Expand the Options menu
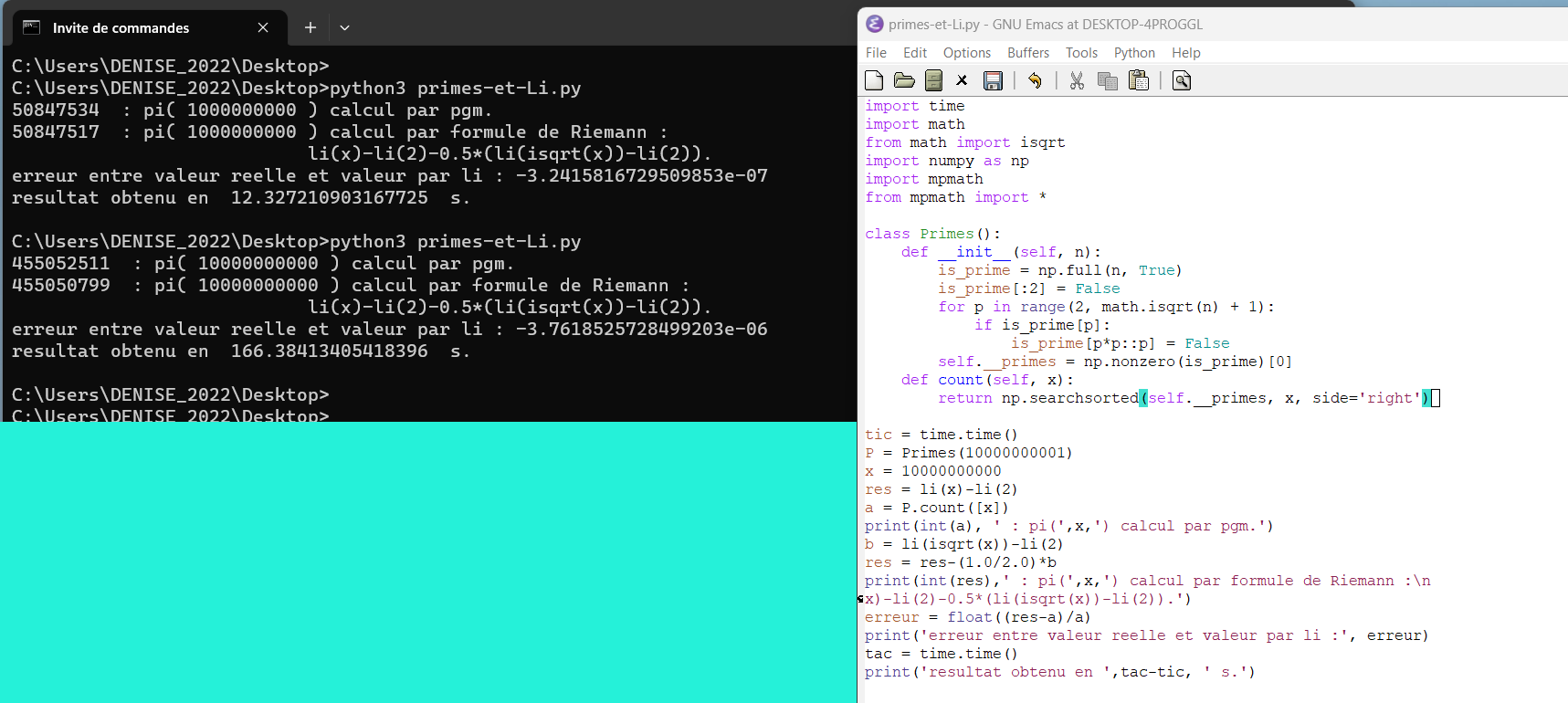 [x=966, y=53]
